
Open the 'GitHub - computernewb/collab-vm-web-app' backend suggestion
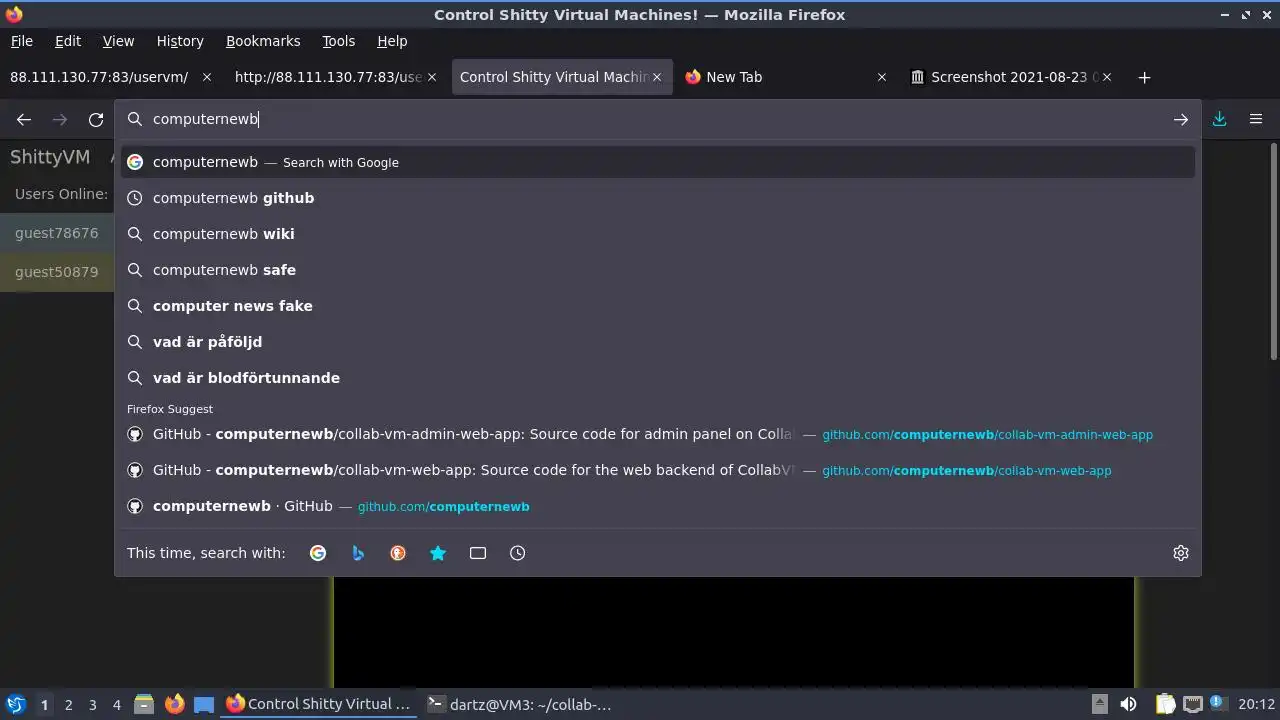[658, 470]
